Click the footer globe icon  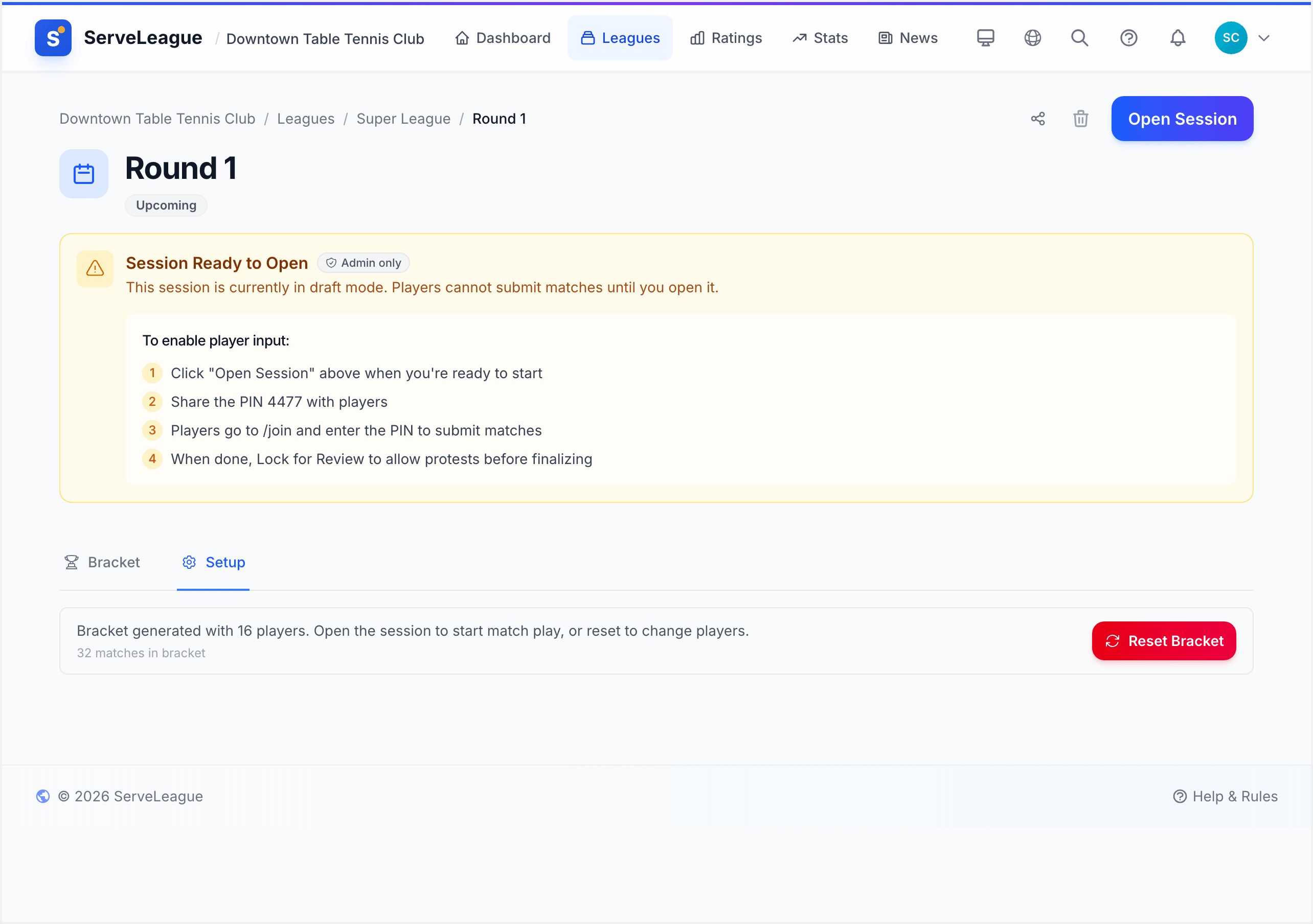click(43, 796)
